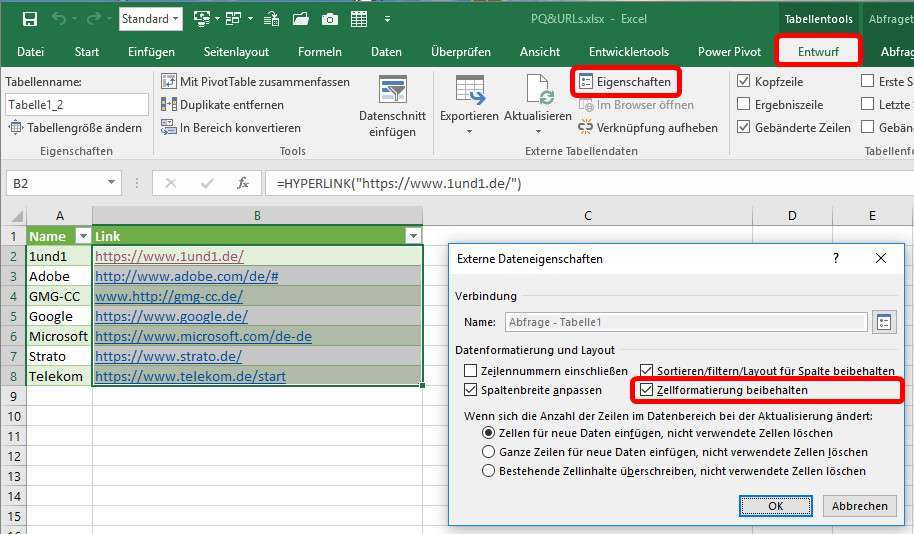Toggle Zellformatierung beibehalten checkbox
The width and height of the screenshot is (914, 534).
pos(646,389)
